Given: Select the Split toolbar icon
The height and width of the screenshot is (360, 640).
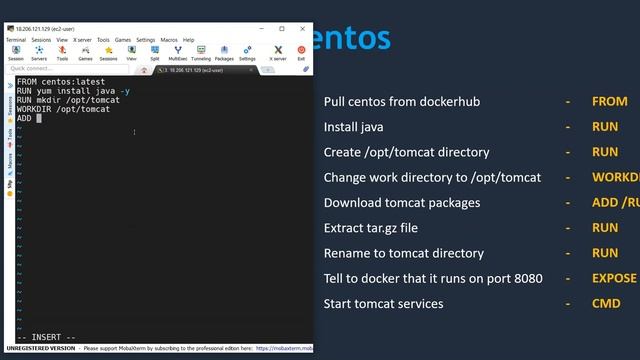Looking at the screenshot, I should point(155,53).
